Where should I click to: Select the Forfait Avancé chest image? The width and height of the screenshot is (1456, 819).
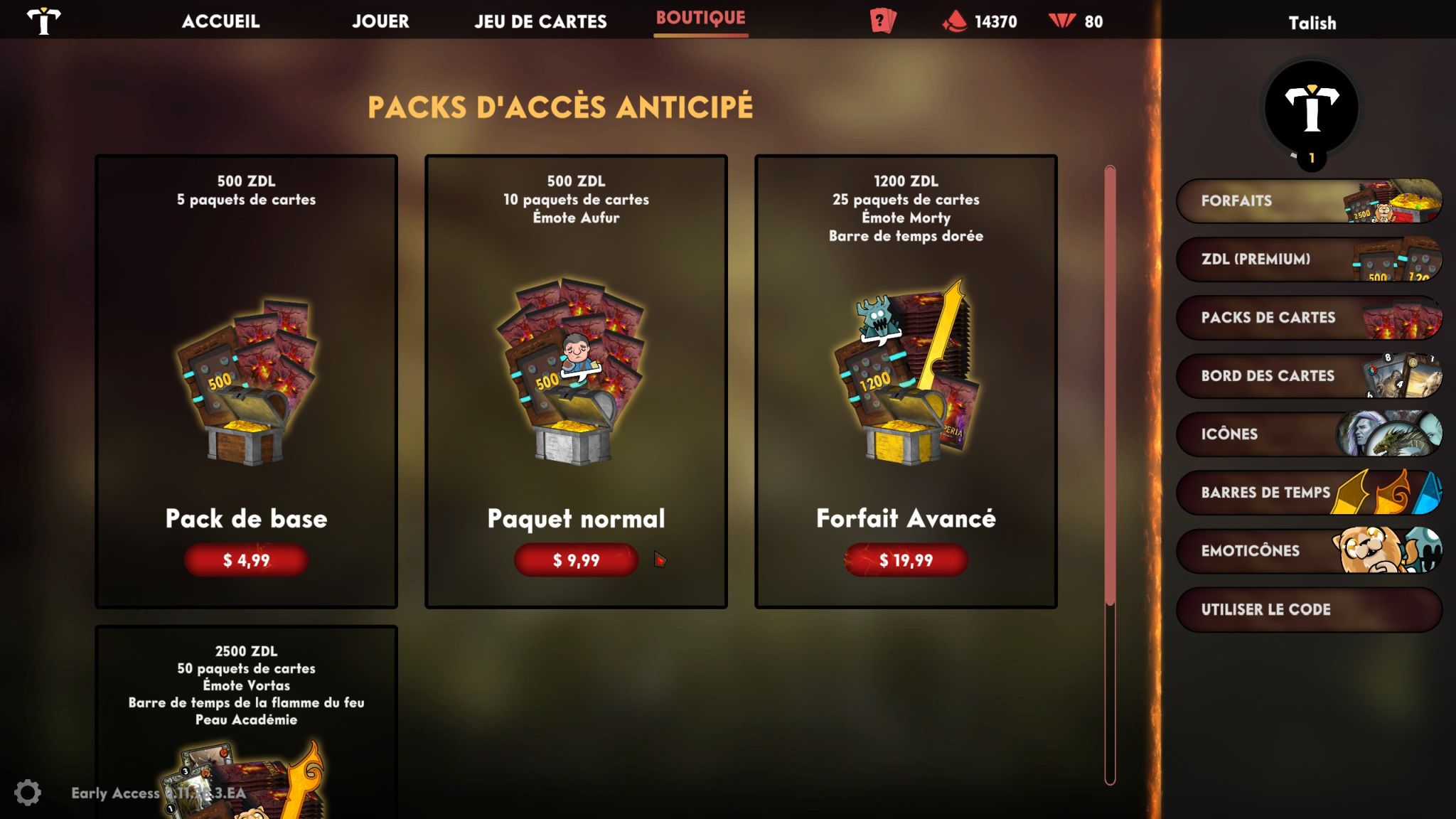906,372
